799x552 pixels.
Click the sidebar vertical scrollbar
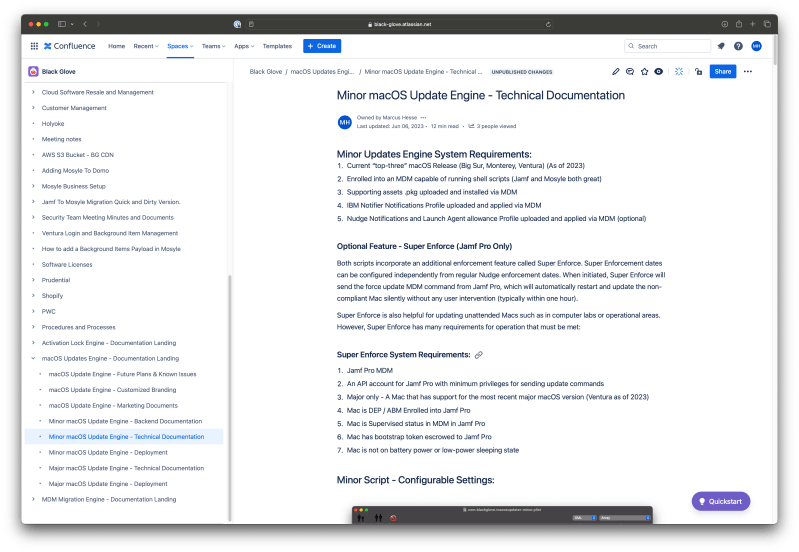coord(230,398)
